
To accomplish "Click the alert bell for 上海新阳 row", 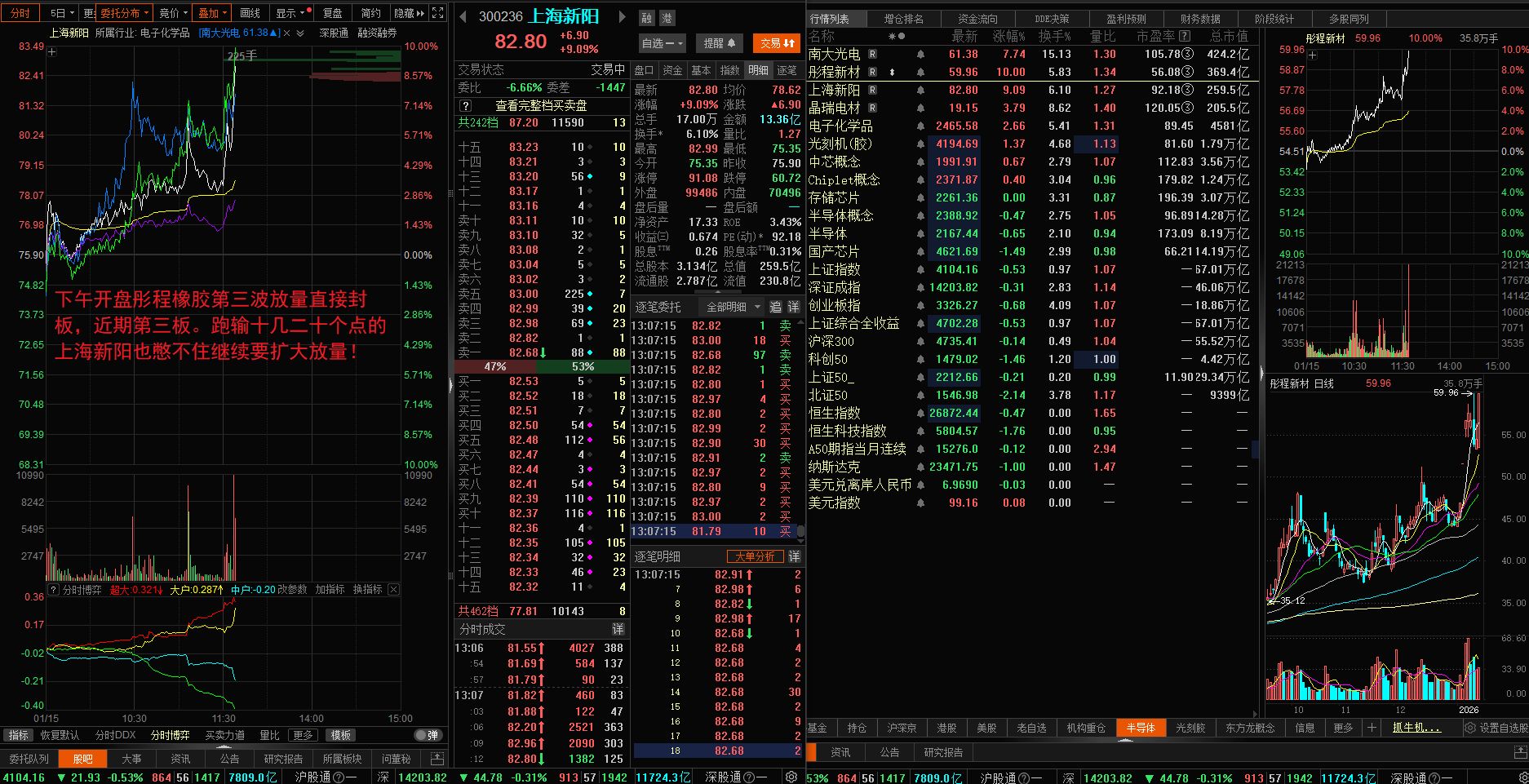I will (x=920, y=91).
